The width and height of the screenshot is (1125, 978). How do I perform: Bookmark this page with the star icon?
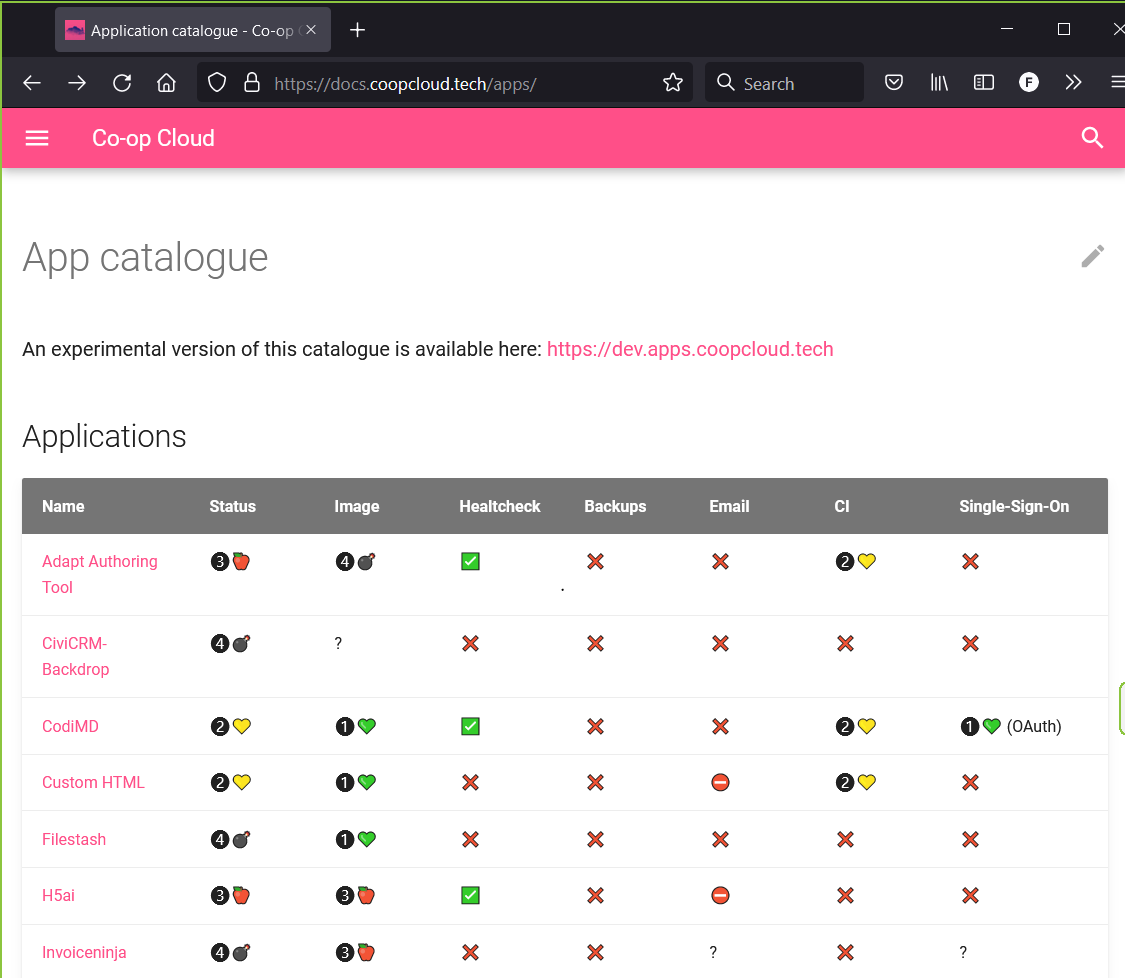[x=673, y=83]
